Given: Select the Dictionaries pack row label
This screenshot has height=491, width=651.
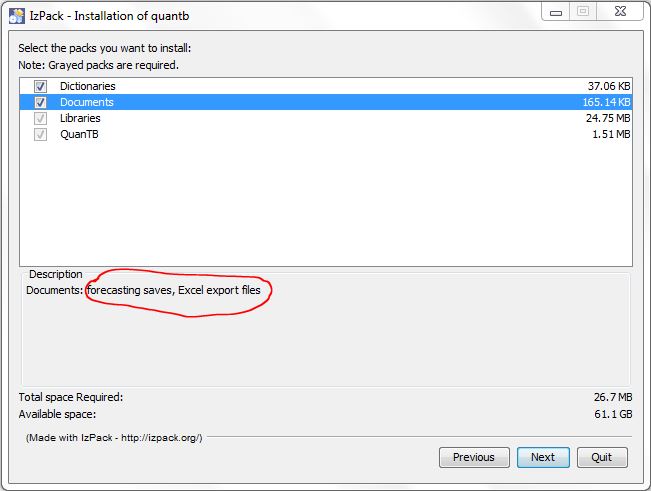Looking at the screenshot, I should click(x=88, y=86).
